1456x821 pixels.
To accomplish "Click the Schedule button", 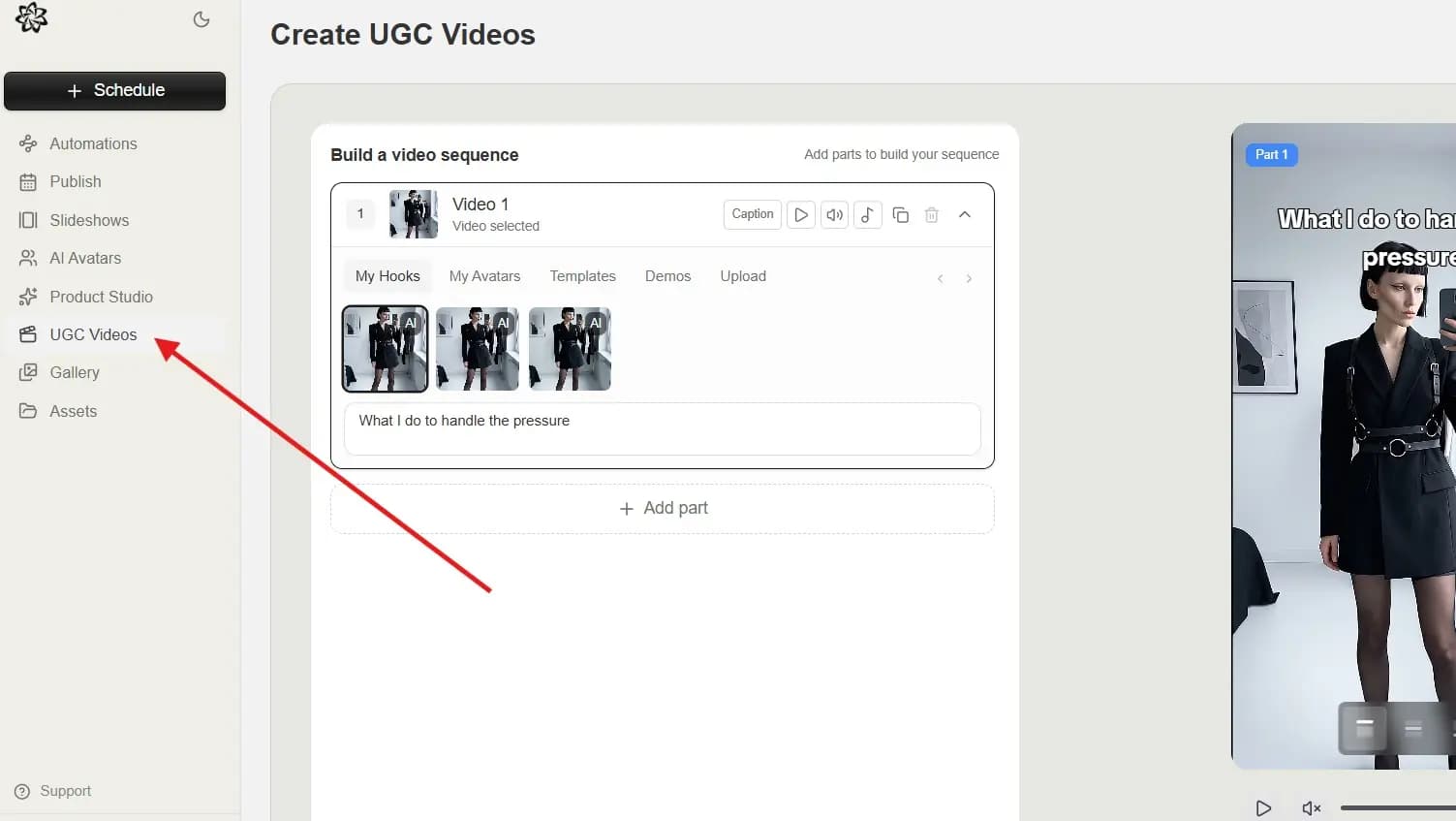I will coord(115,90).
